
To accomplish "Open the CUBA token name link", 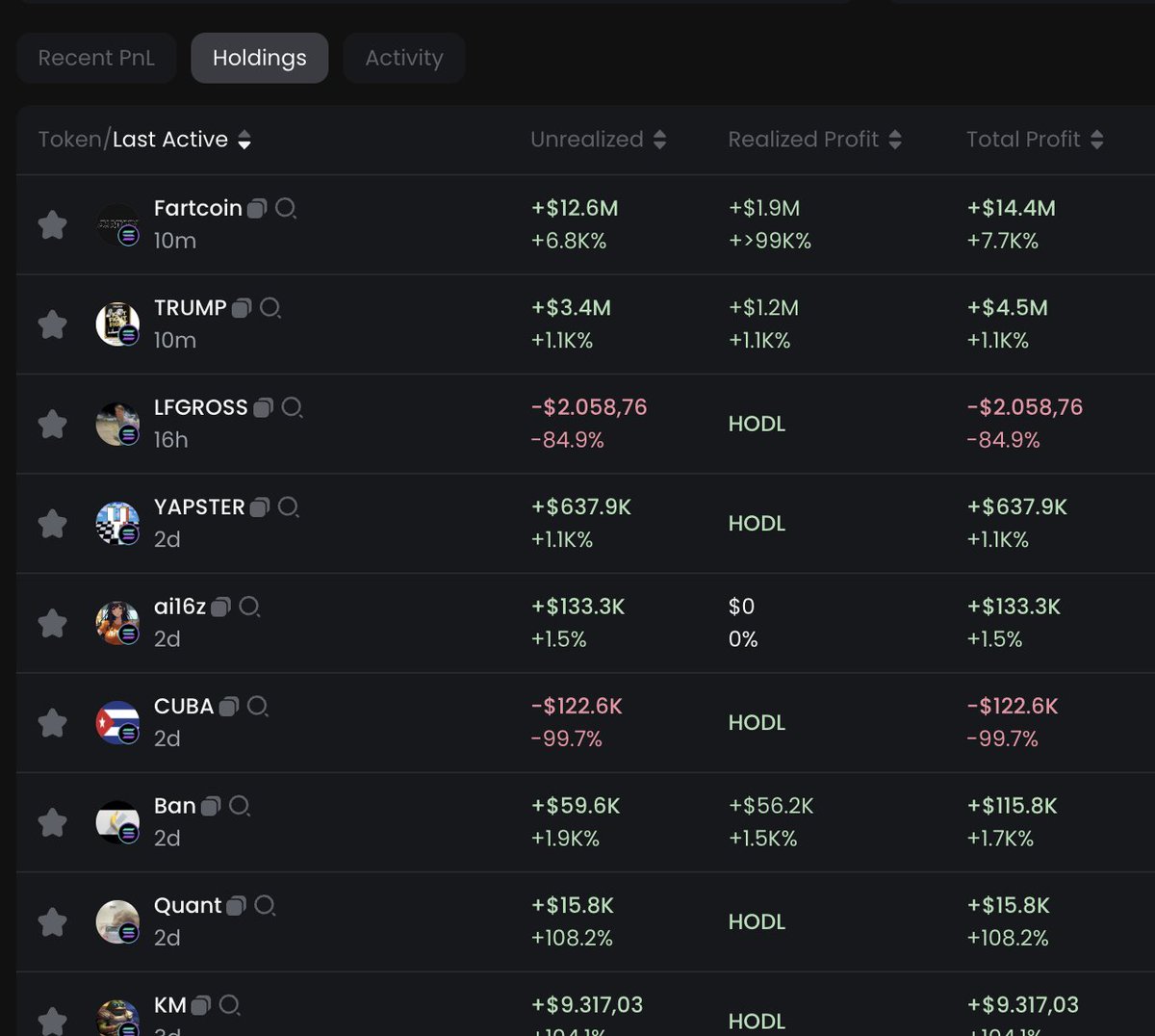I will tap(184, 707).
